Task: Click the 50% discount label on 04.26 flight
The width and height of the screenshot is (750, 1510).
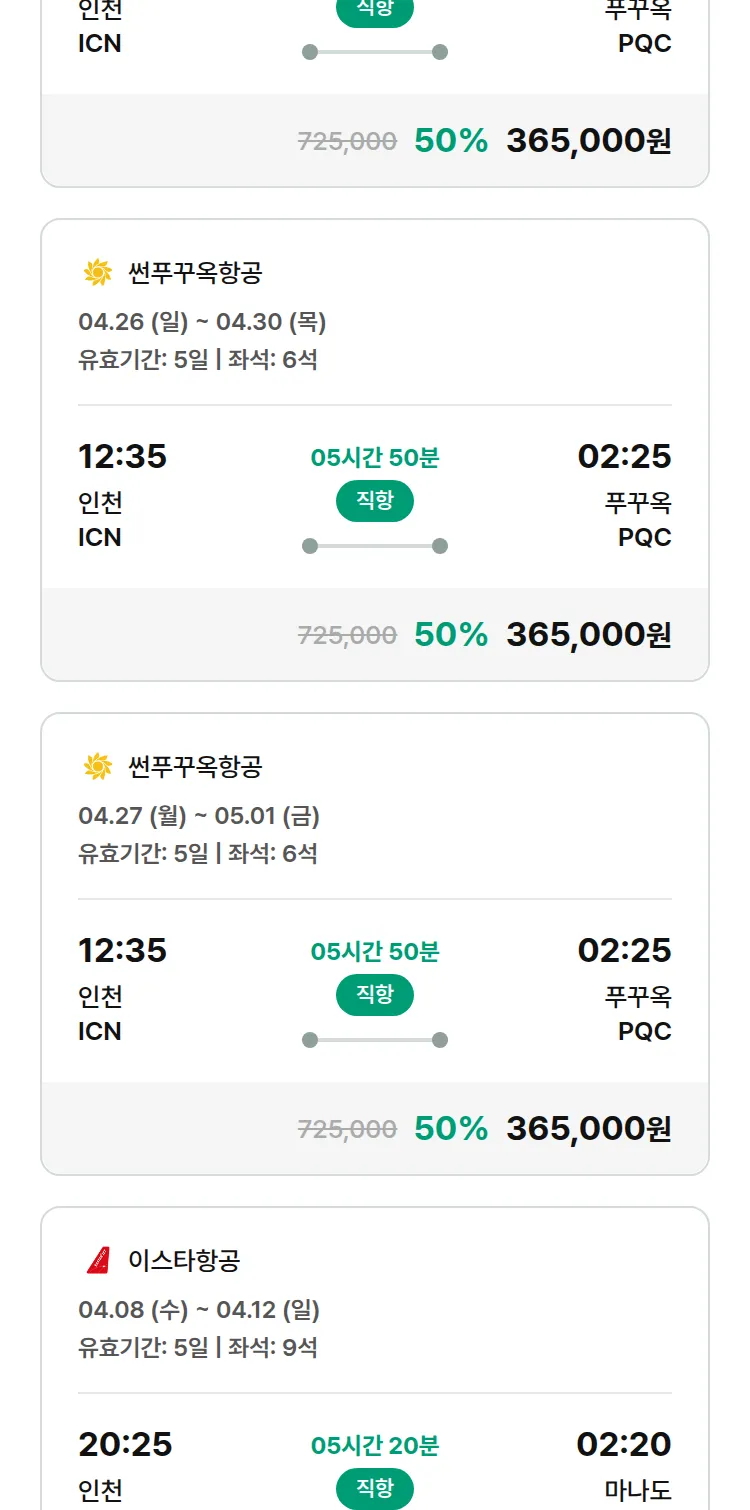Action: 451,635
